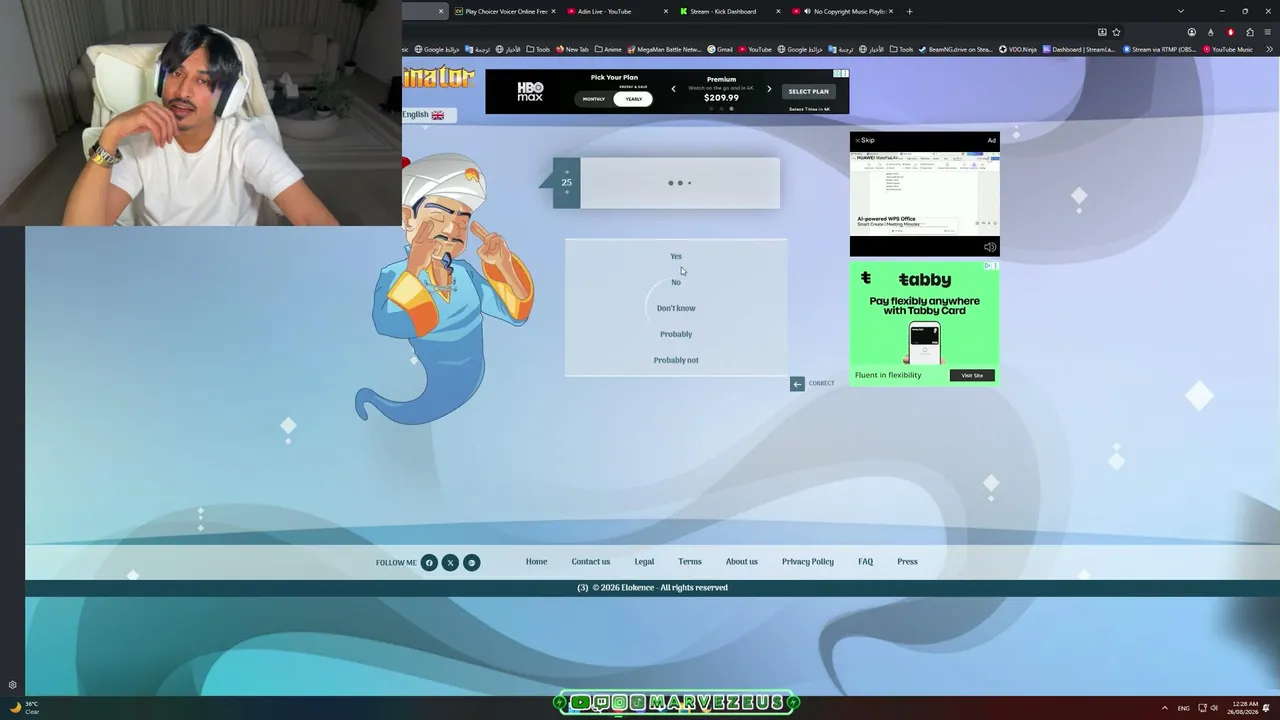Click Select Plan in the HBO ad
Image resolution: width=1280 pixels, height=720 pixels.
(808, 91)
